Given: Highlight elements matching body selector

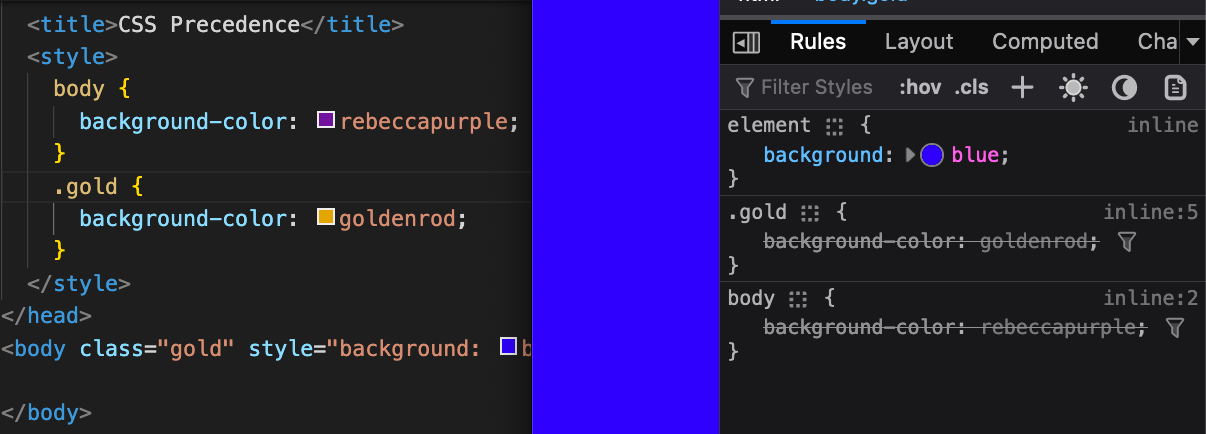Looking at the screenshot, I should tap(797, 299).
